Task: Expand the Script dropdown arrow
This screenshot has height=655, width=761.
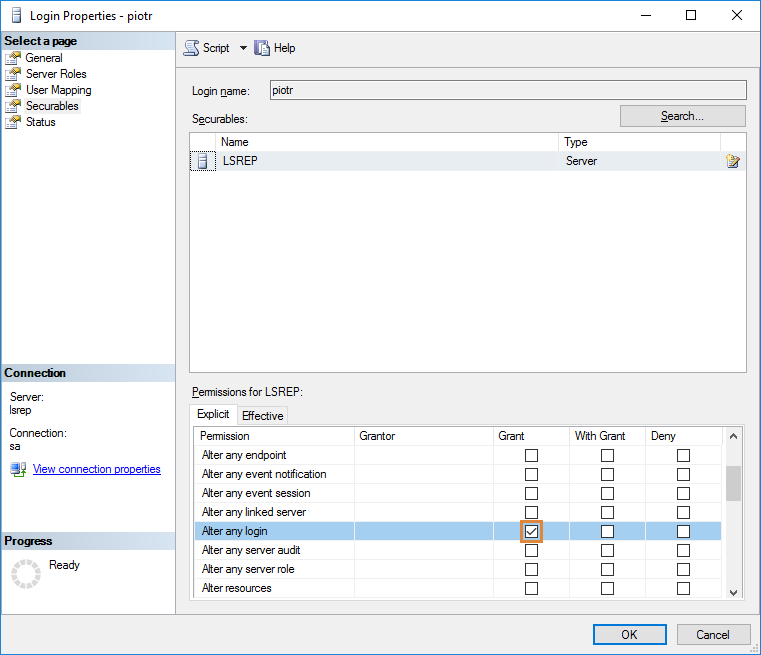Action: (x=243, y=48)
